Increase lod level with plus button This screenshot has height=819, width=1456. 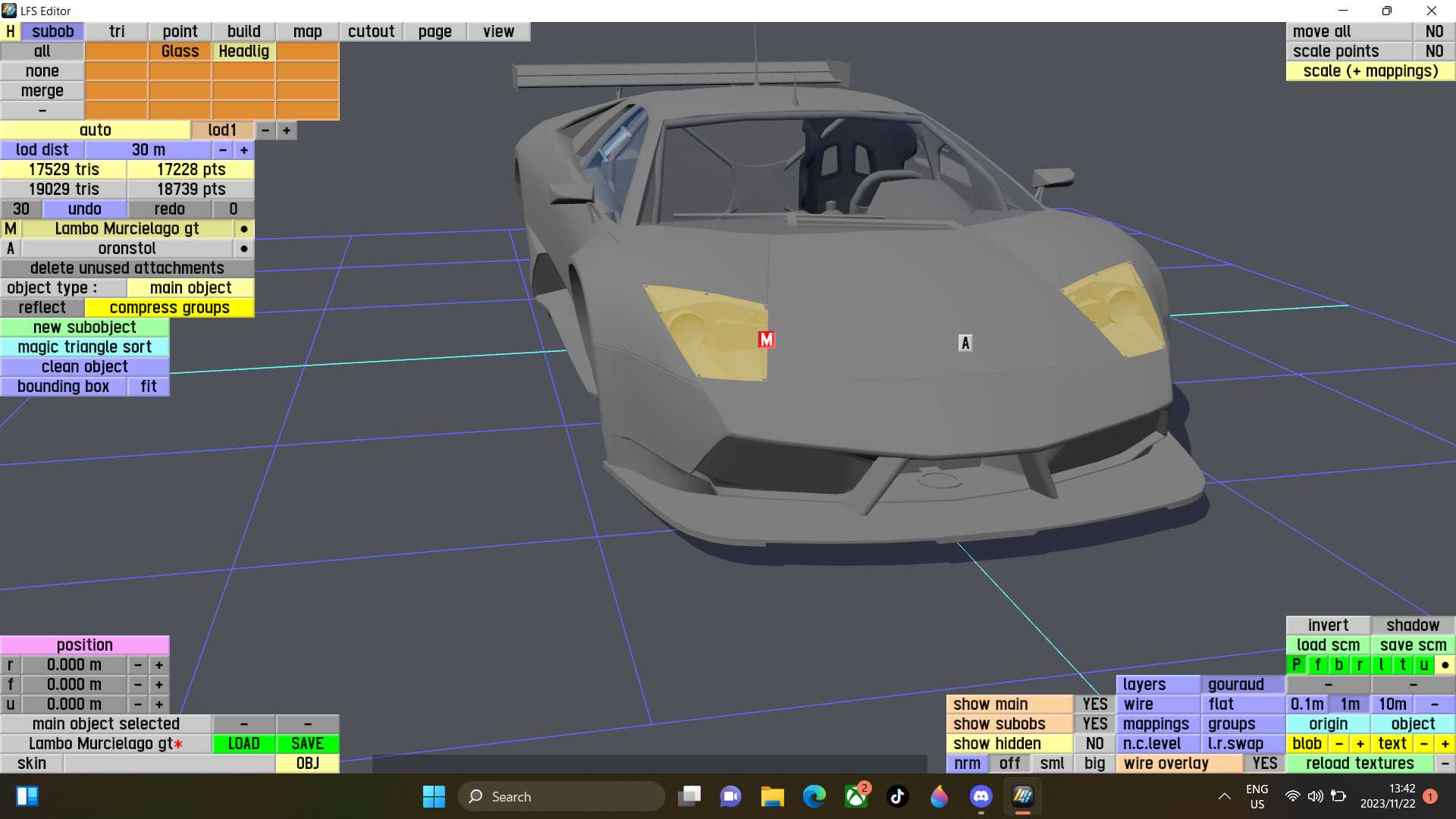pos(287,130)
